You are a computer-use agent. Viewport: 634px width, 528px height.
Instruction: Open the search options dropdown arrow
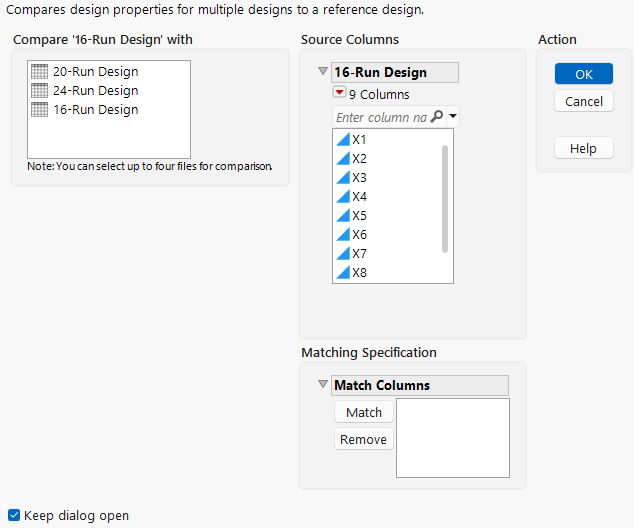(453, 117)
